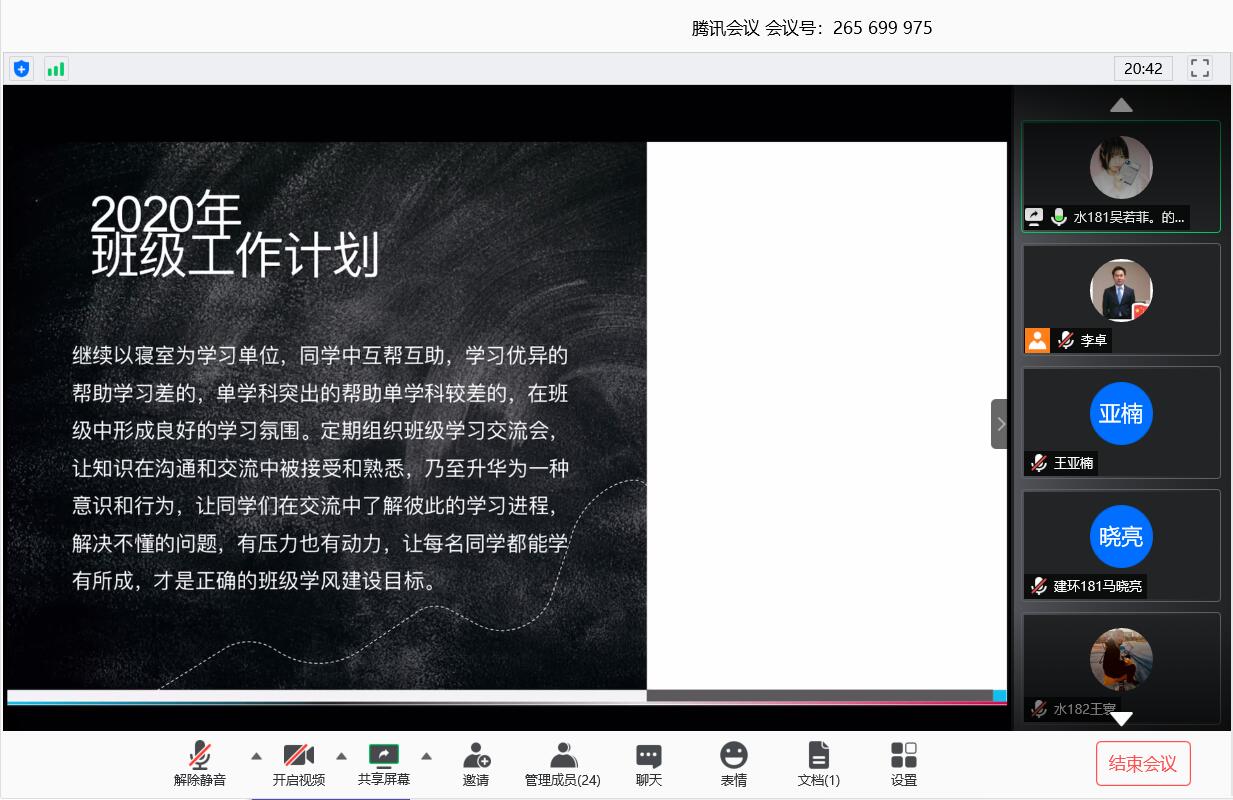Unmute microphone (解除静音)
Viewport: 1233px width, 800px height.
tap(200, 764)
